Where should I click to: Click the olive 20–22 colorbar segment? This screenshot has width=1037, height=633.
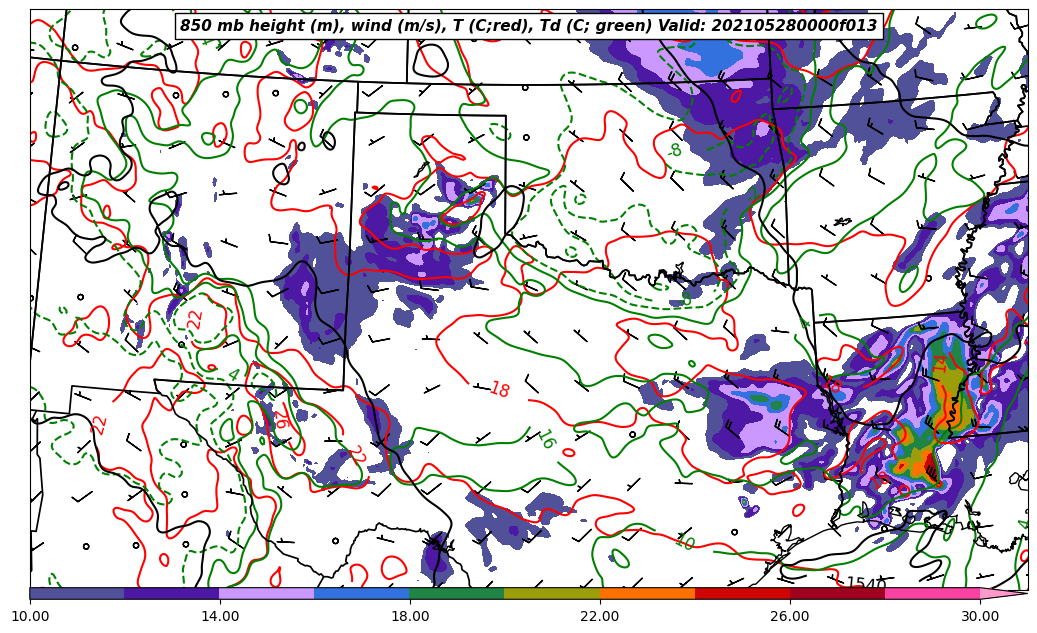(x=551, y=593)
